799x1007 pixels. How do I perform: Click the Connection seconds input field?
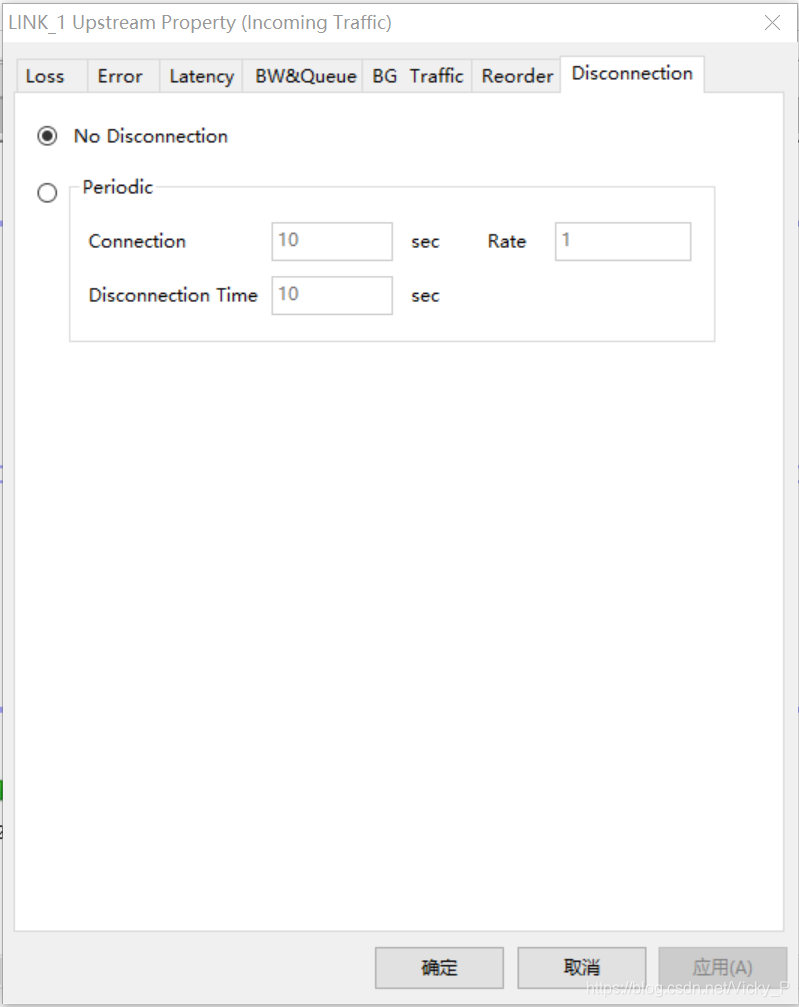(x=332, y=241)
